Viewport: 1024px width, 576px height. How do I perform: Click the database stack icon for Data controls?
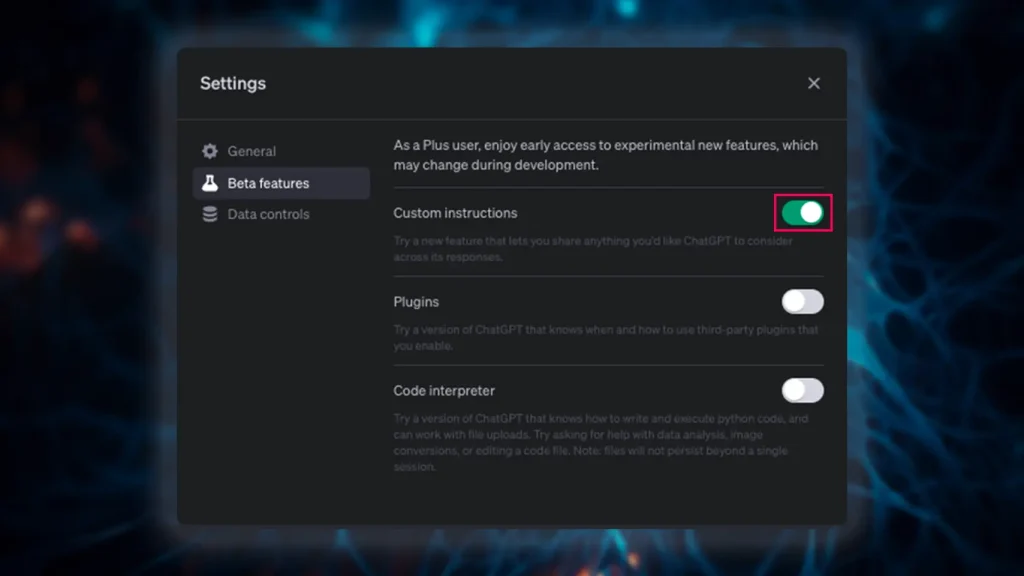pyautogui.click(x=210, y=214)
